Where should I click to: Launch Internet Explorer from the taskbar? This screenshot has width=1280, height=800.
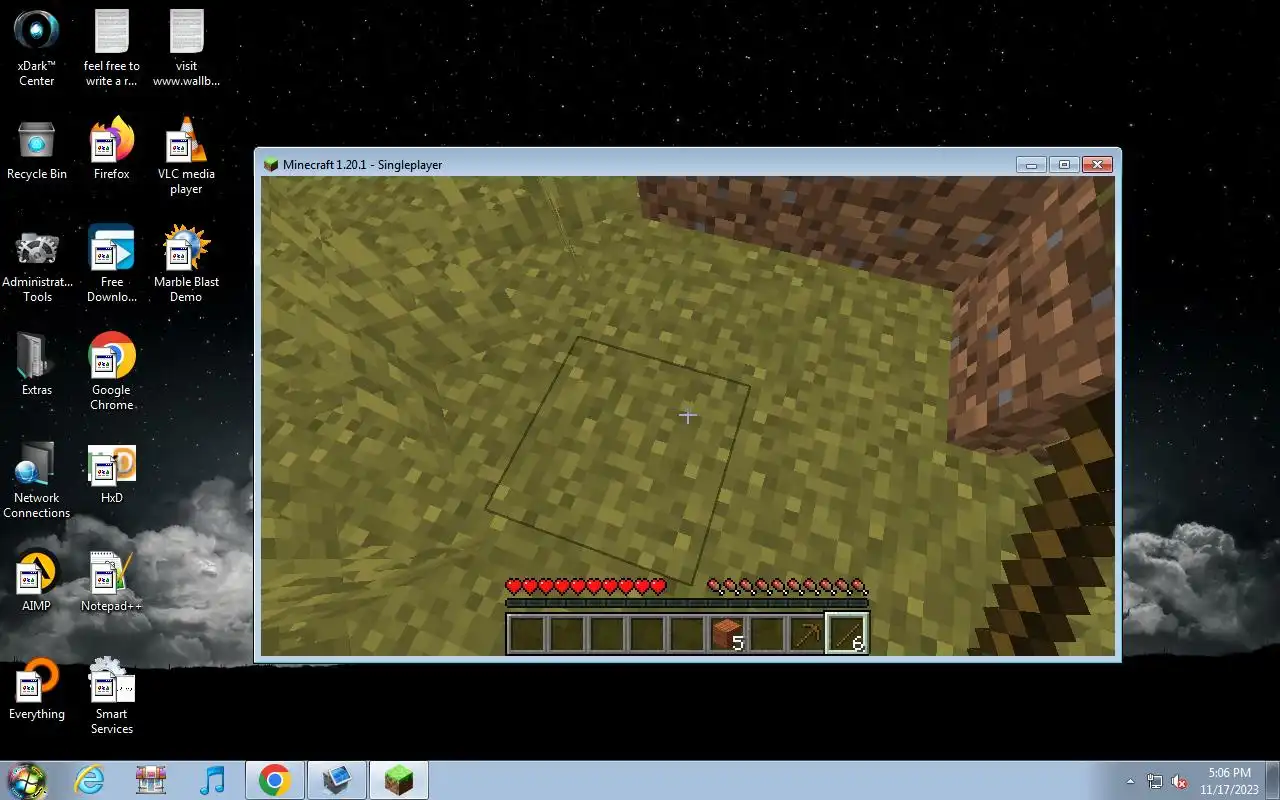pyautogui.click(x=90, y=780)
